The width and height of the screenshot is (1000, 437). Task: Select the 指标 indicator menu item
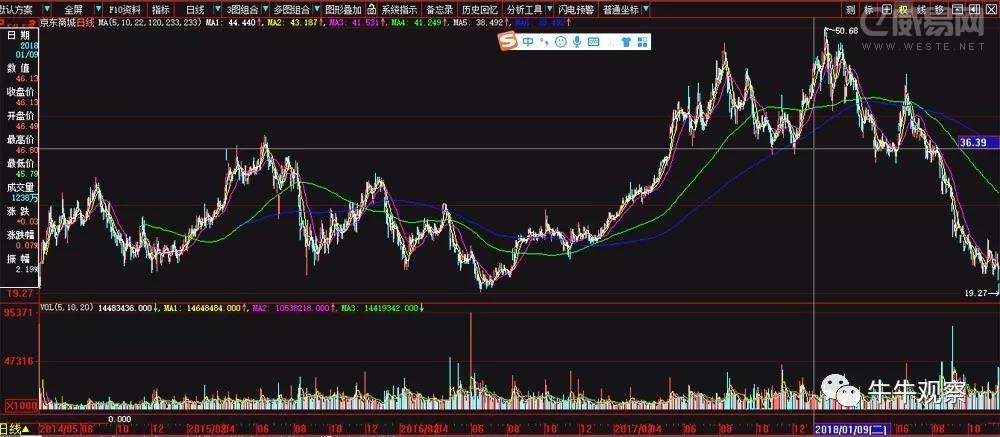click(160, 9)
